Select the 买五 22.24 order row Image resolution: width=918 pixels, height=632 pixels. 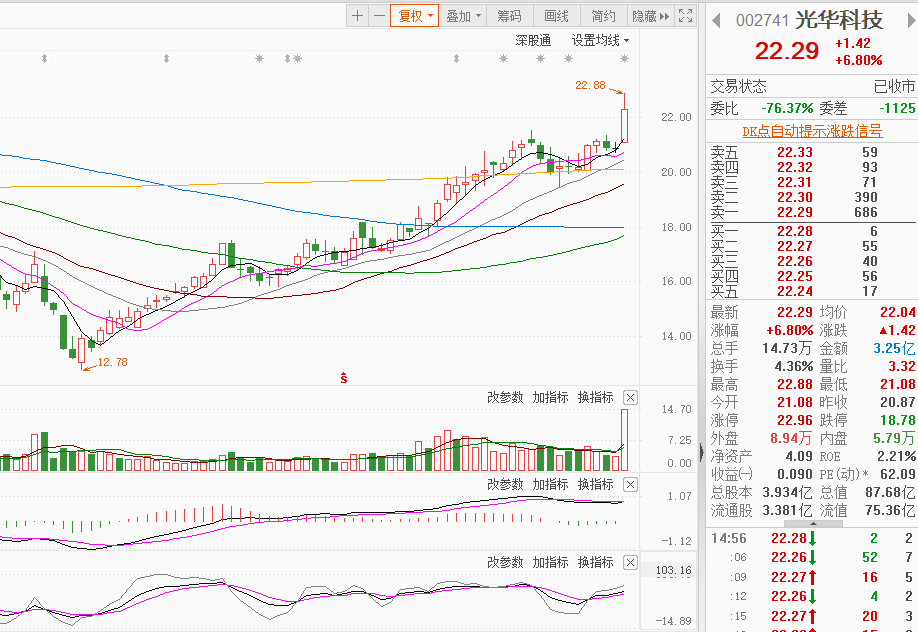812,291
